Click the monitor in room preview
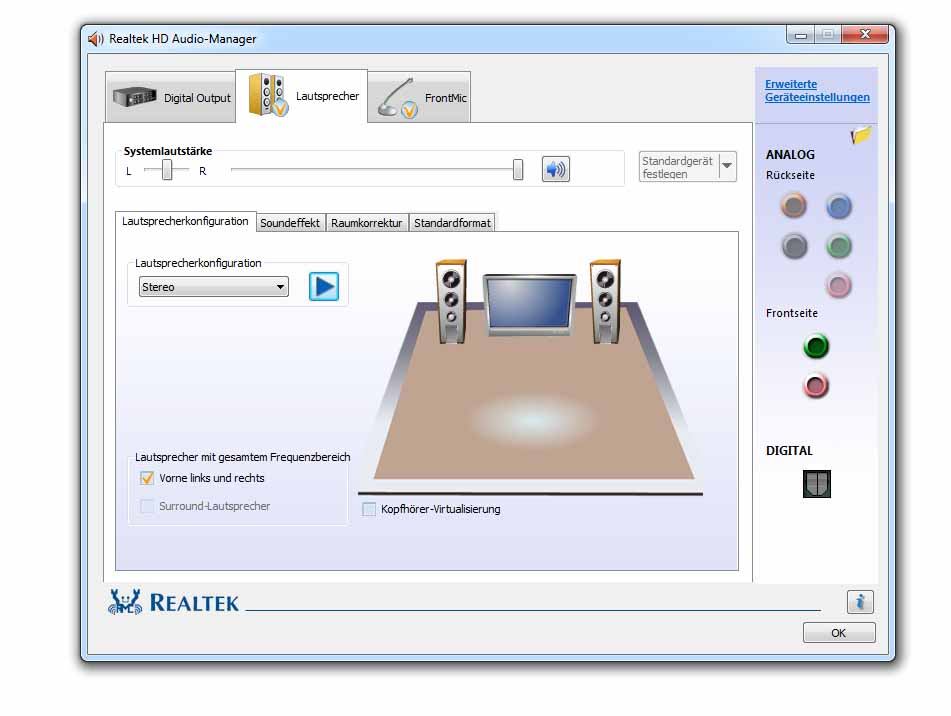This screenshot has height=716, width=951. tap(529, 305)
